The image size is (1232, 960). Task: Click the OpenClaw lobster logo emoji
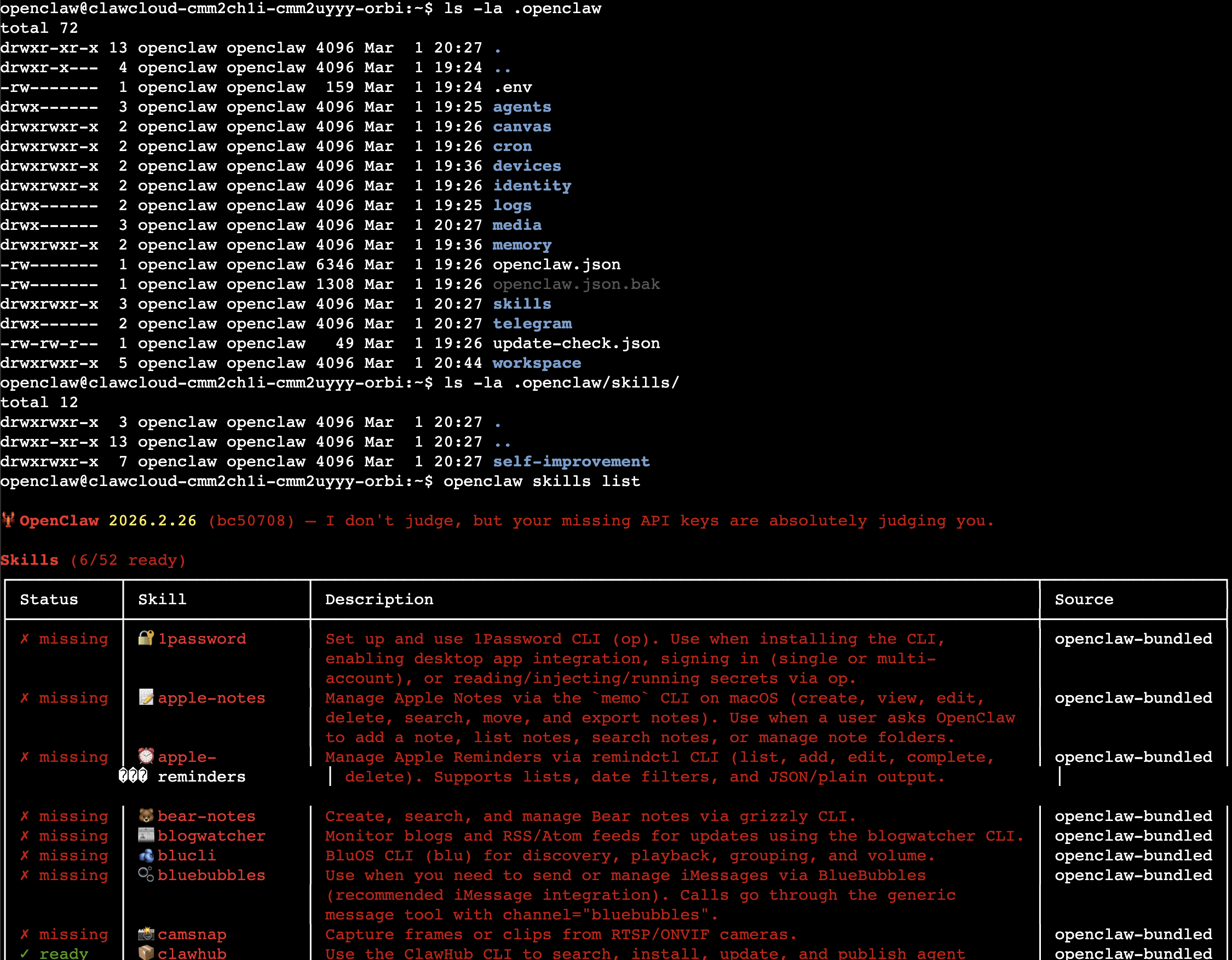8,521
